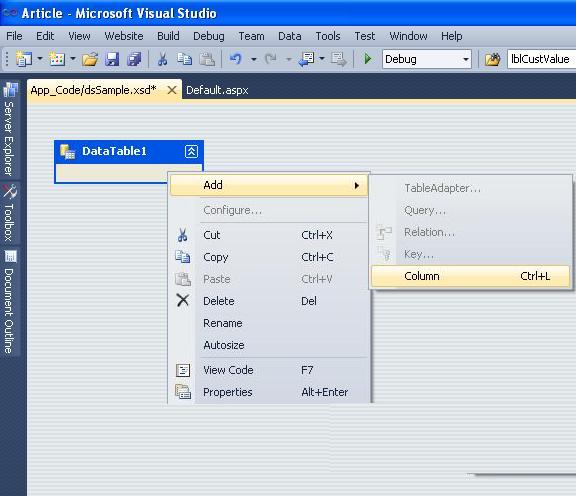This screenshot has height=496, width=576.
Task: Select Cut in the context menu
Action: pyautogui.click(x=269, y=235)
